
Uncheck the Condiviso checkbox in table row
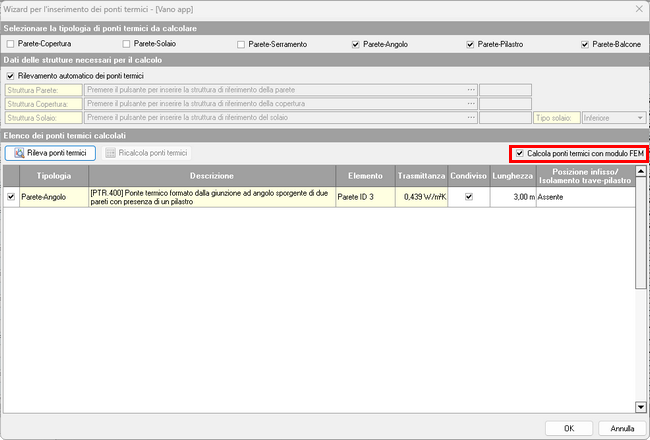[x=468, y=197]
